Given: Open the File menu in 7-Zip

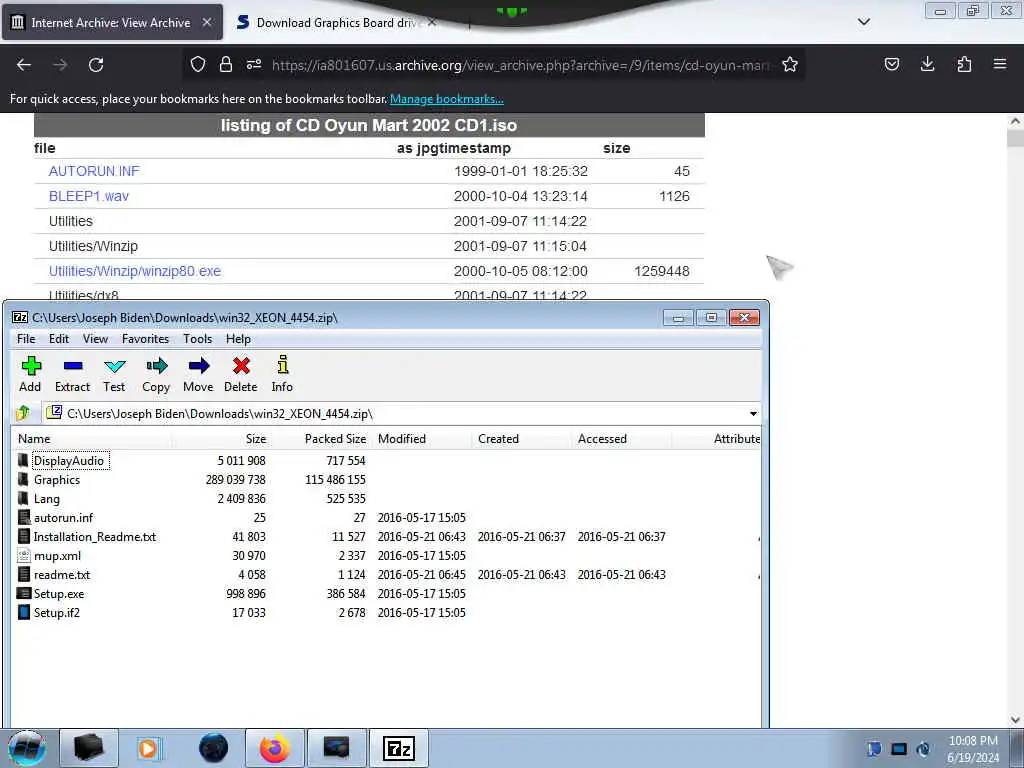Looking at the screenshot, I should [26, 339].
